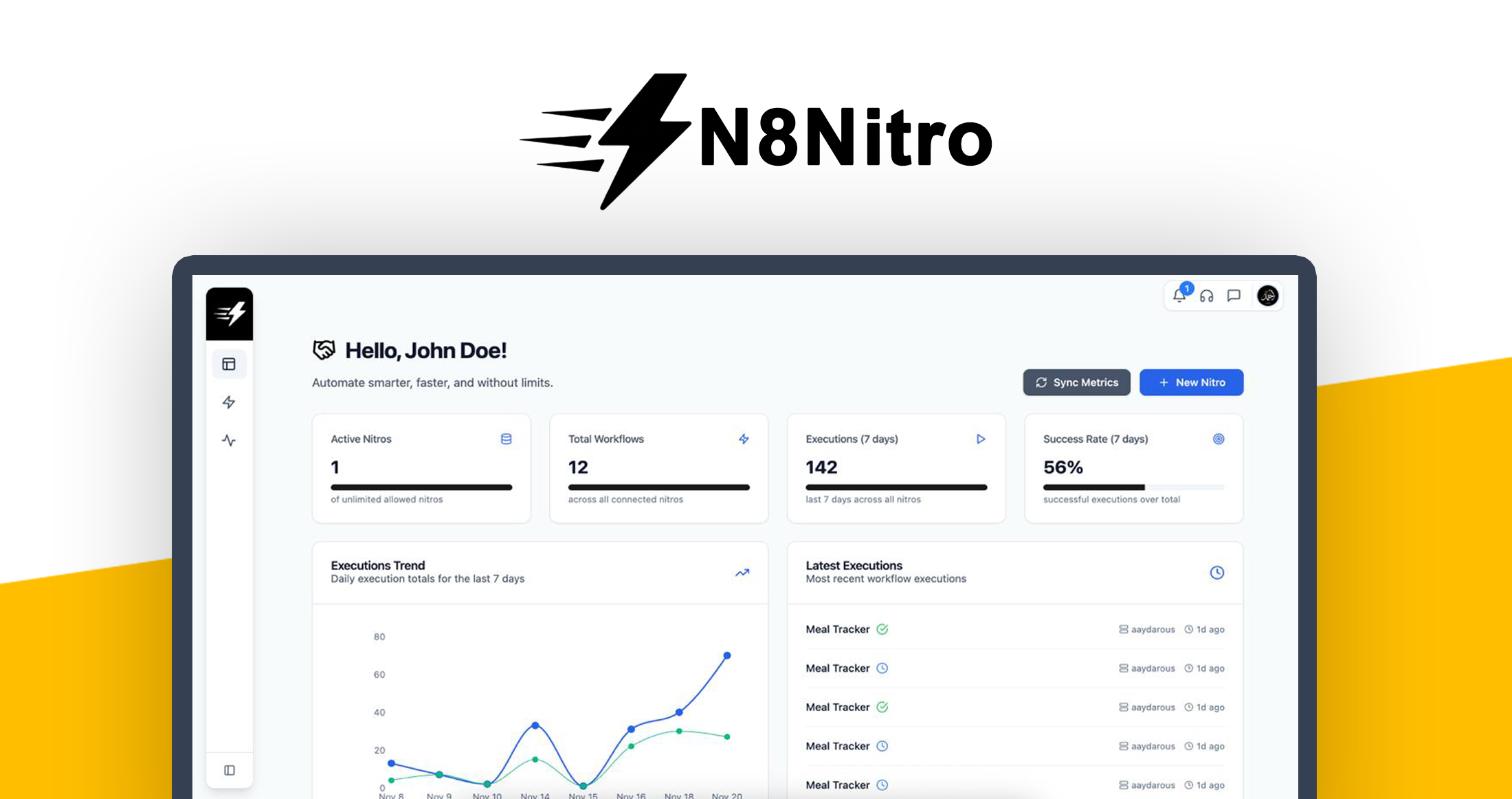Click the green success check beside first Meal Tracker

882,629
